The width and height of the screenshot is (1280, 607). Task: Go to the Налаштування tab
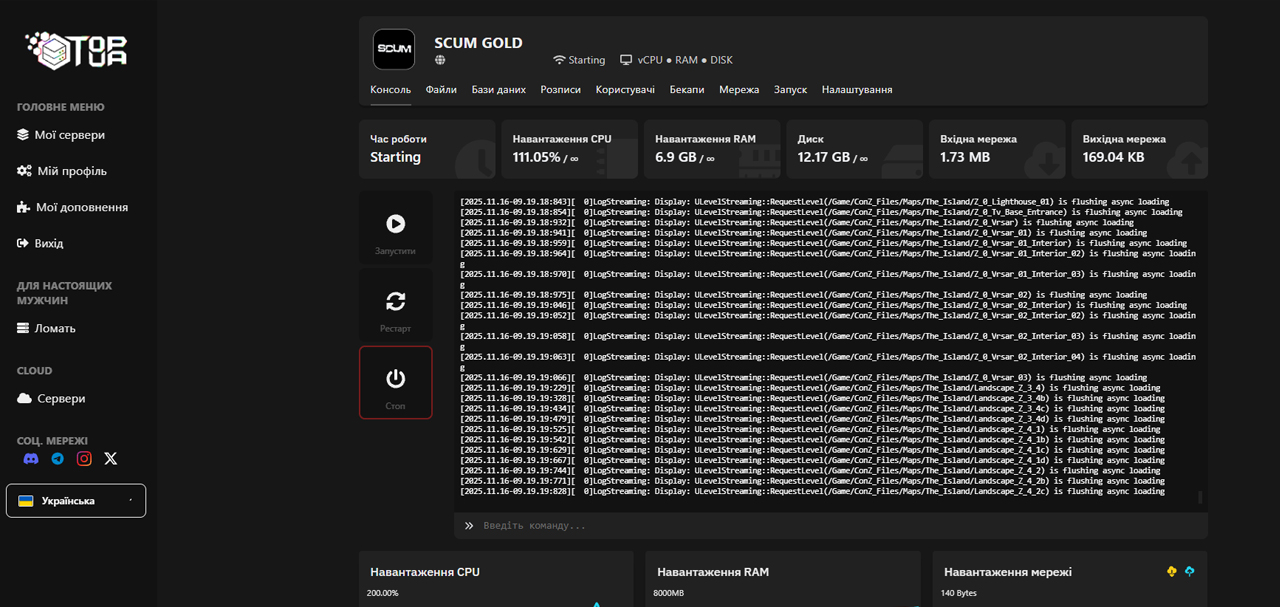pyautogui.click(x=857, y=90)
